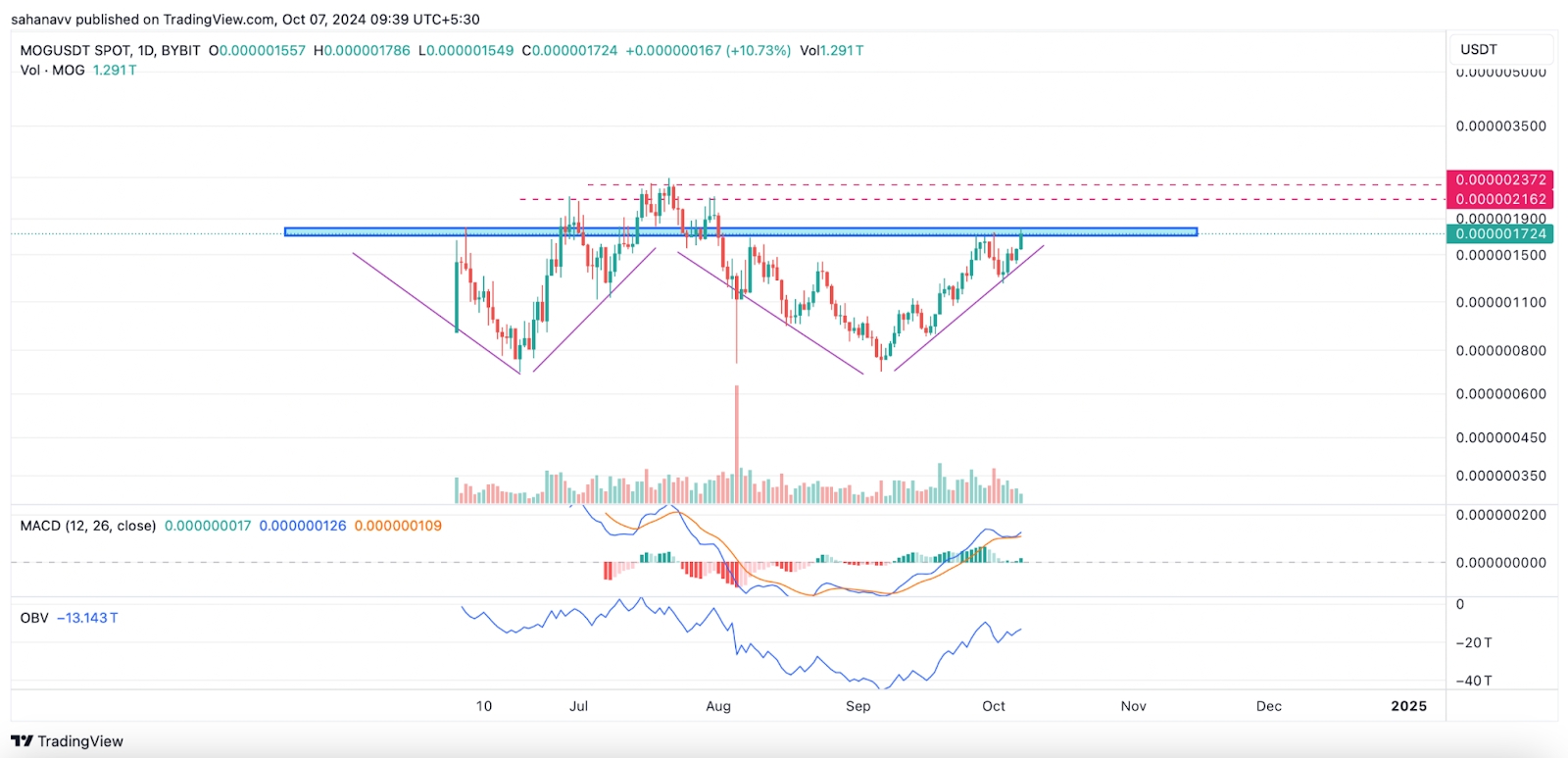Viewport: 1568px width, 758px height.
Task: Click the 0.000003500 price scale label
Action: point(1500,126)
